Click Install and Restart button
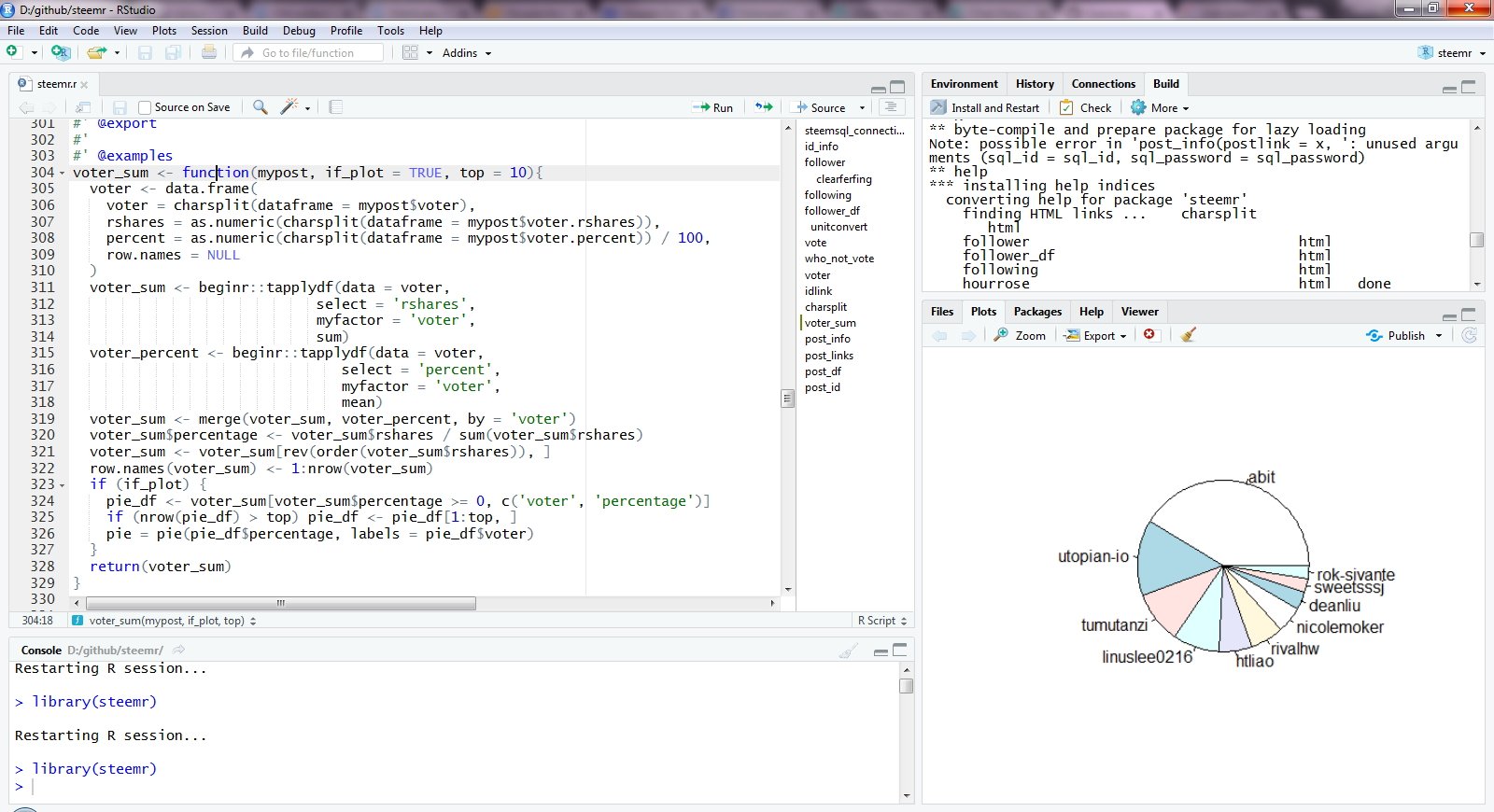This screenshot has height=812, width=1494. tap(986, 107)
